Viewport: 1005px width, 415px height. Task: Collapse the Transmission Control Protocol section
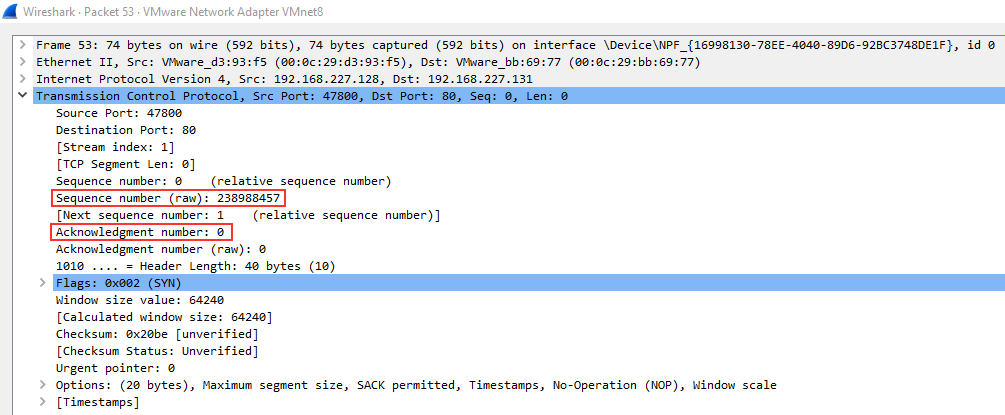[x=22, y=96]
